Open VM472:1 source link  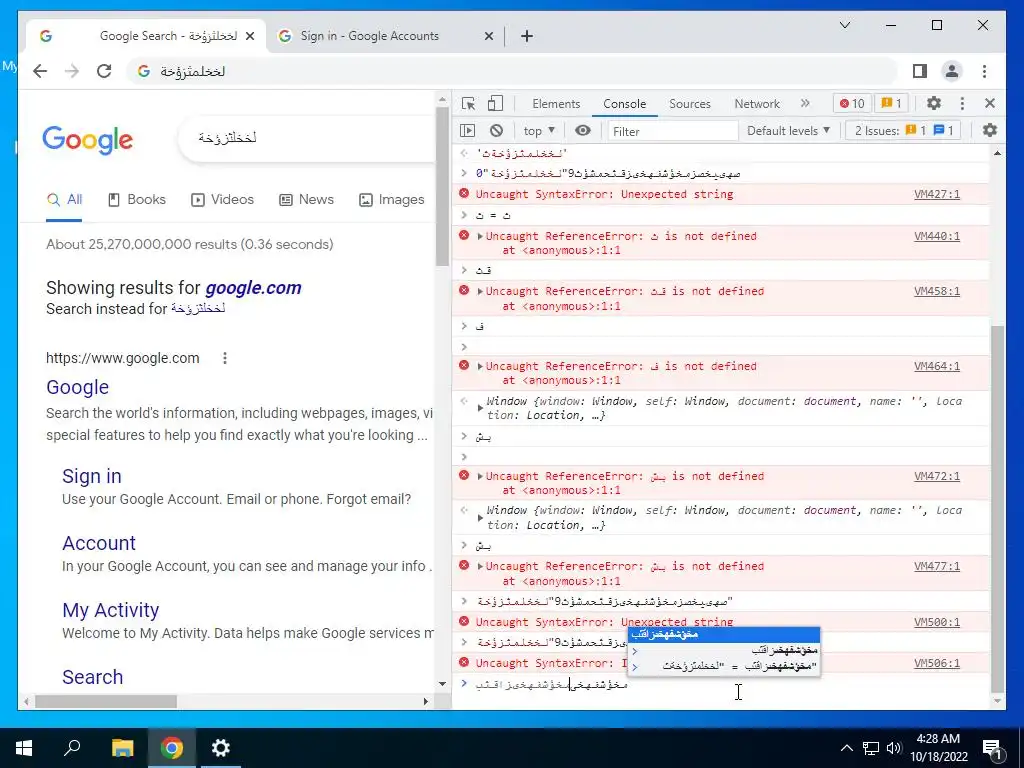tap(936, 476)
